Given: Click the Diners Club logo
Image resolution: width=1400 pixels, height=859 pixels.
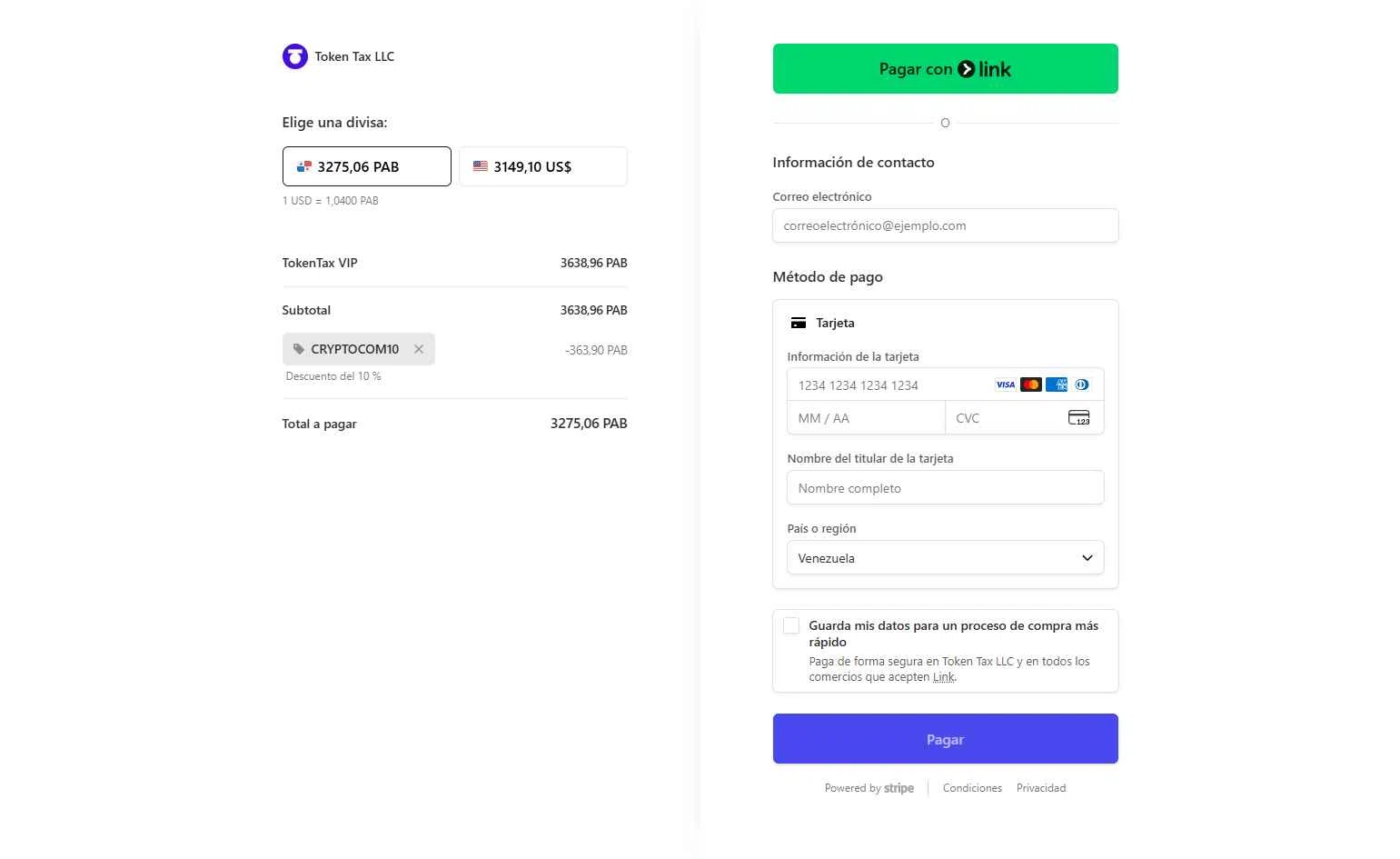Looking at the screenshot, I should coord(1082,385).
